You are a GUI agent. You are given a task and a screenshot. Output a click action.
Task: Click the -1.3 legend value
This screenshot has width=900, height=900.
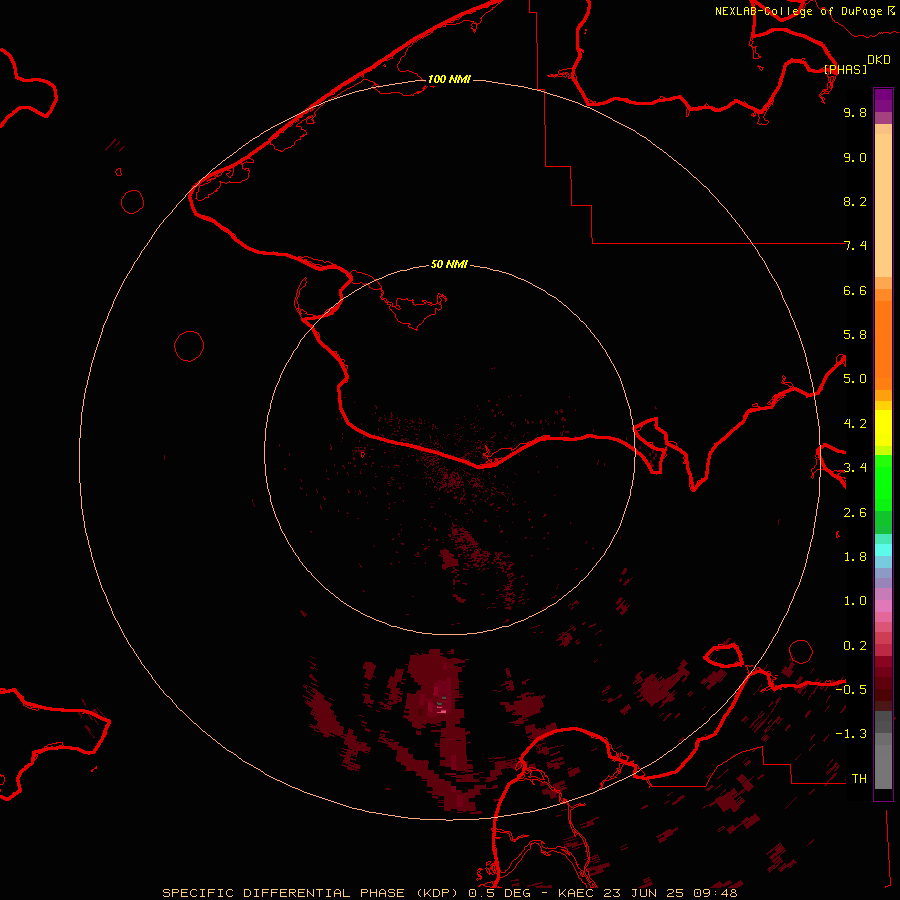pos(851,734)
